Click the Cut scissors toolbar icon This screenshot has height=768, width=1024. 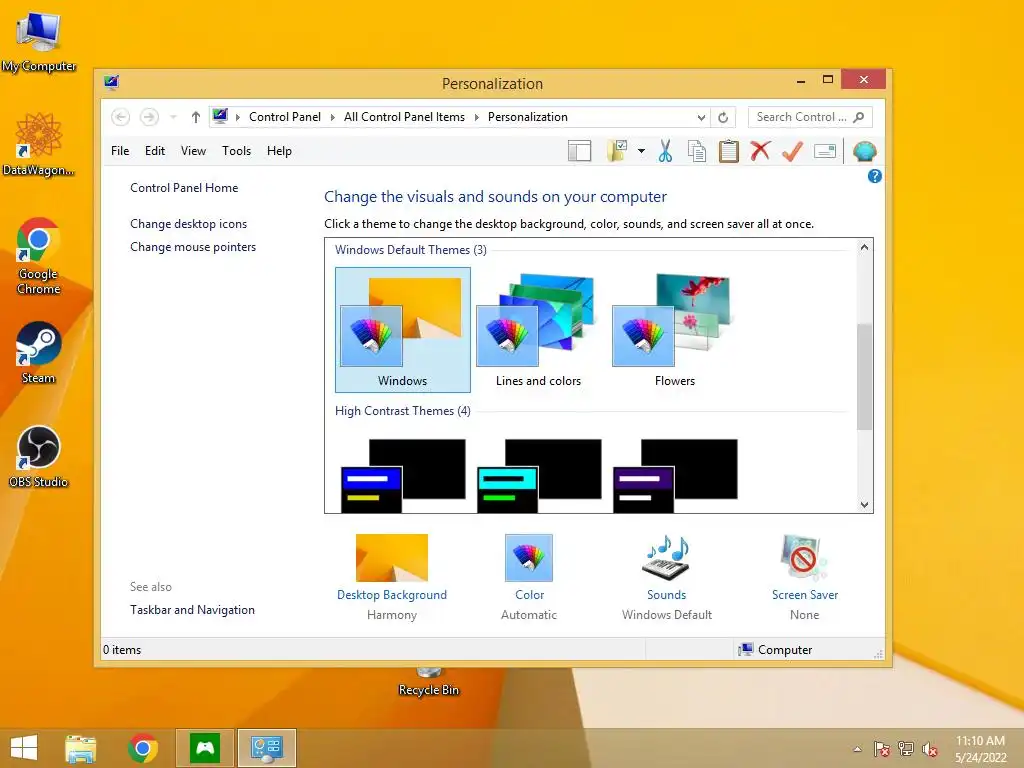click(665, 151)
